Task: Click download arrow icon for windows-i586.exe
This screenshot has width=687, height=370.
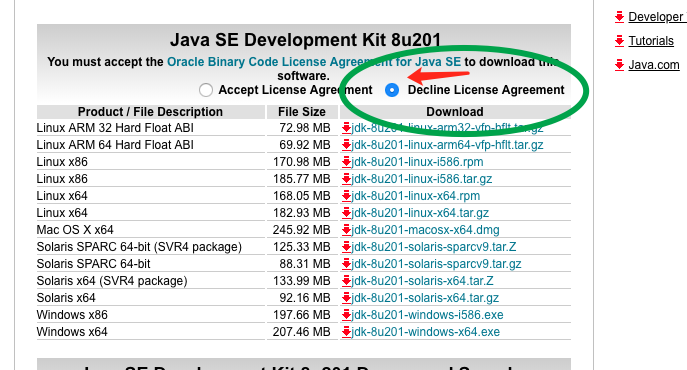Action: click(x=347, y=315)
